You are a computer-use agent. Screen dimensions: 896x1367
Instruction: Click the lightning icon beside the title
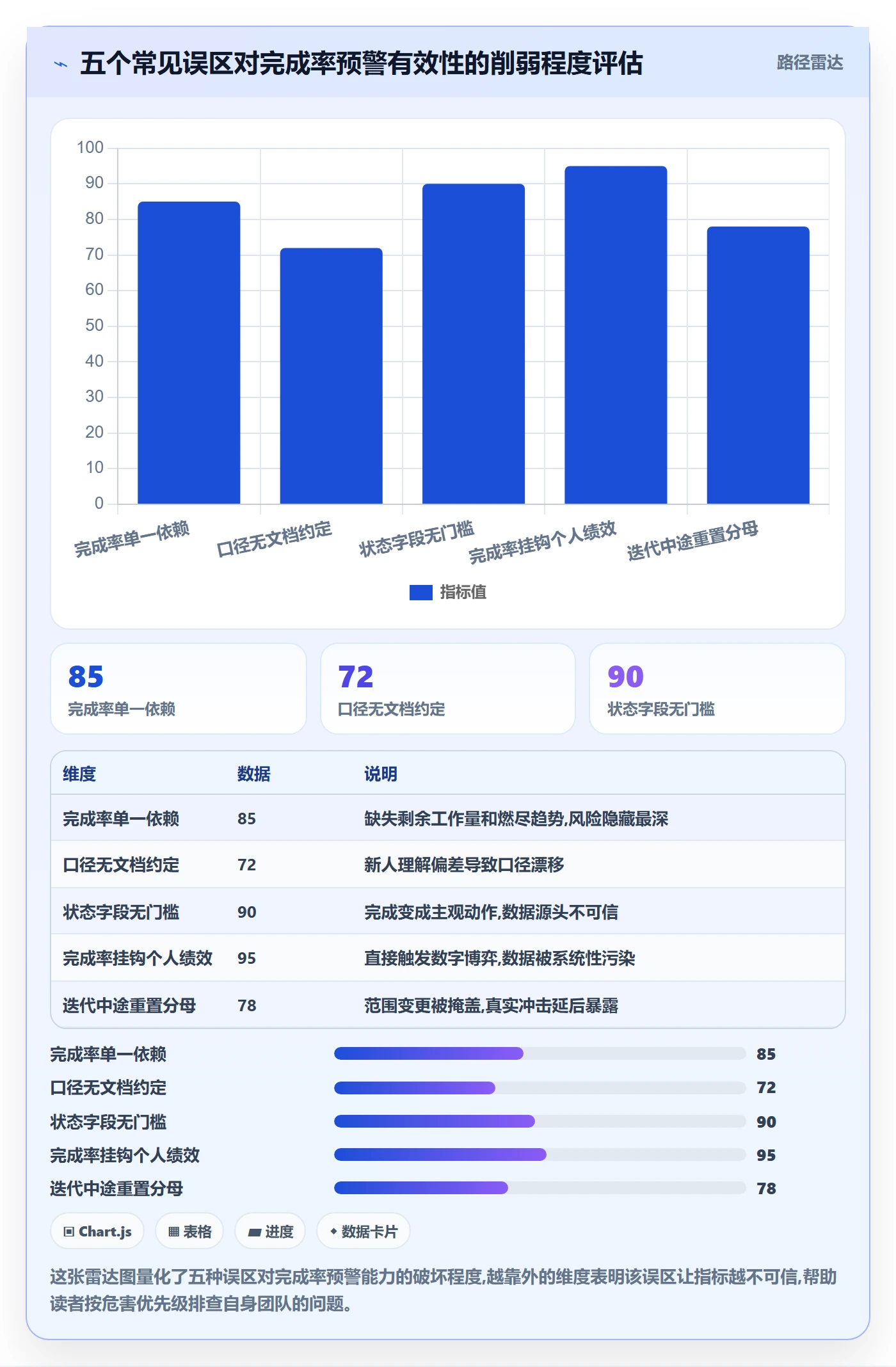61,64
